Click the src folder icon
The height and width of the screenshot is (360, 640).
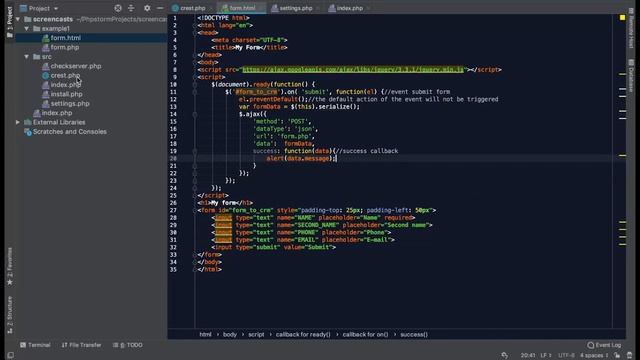click(37, 57)
